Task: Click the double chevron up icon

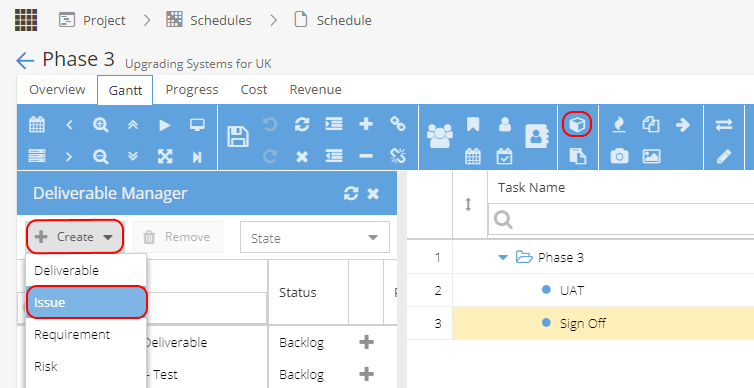Action: point(133,125)
